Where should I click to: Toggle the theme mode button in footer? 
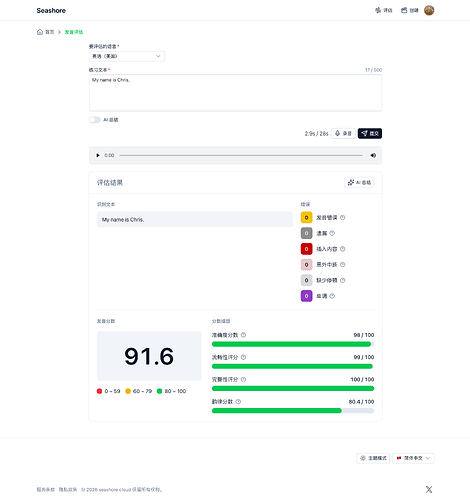[373, 458]
